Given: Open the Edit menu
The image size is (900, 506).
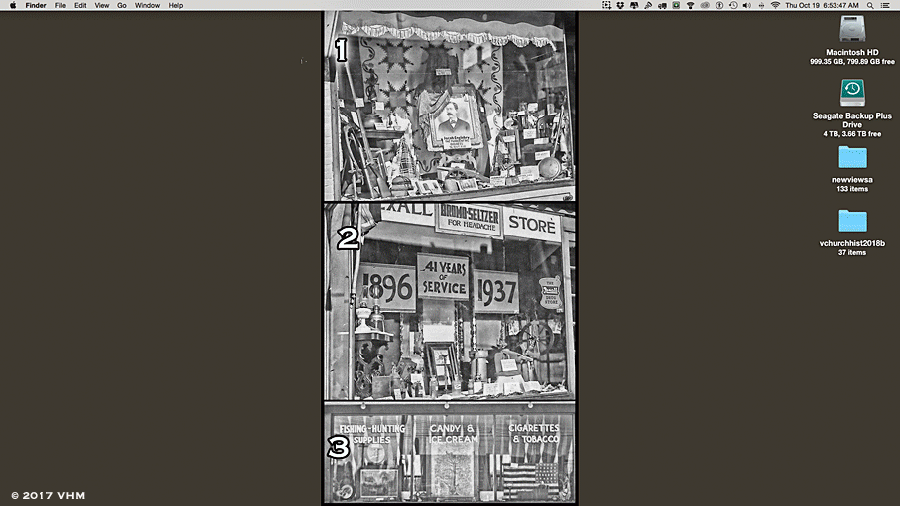Looking at the screenshot, I should click(80, 5).
